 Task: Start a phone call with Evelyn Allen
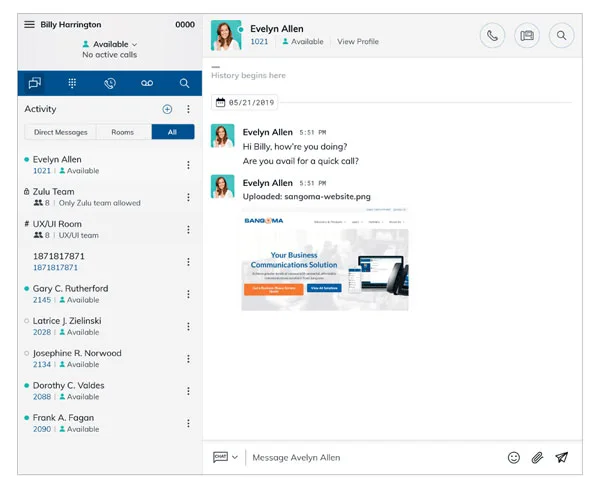492,36
